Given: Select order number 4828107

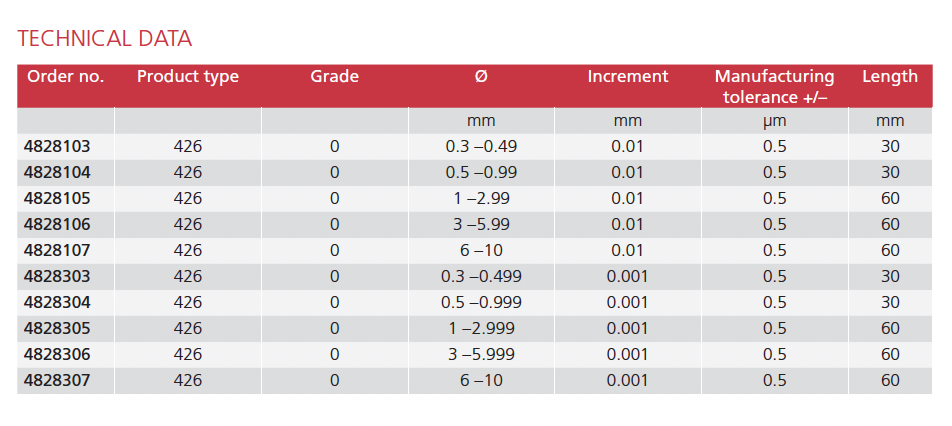Looking at the screenshot, I should pos(64,250).
